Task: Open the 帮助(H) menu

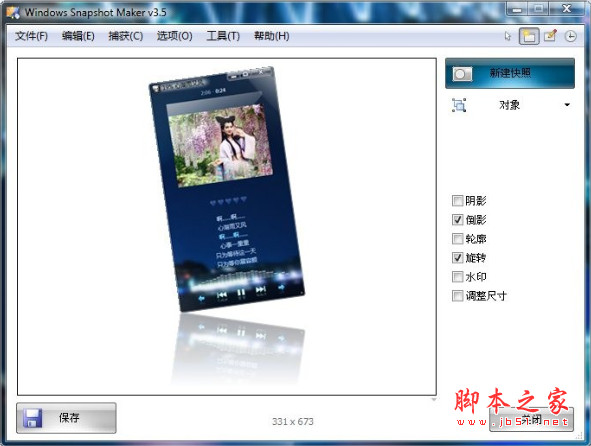Action: tap(271, 36)
